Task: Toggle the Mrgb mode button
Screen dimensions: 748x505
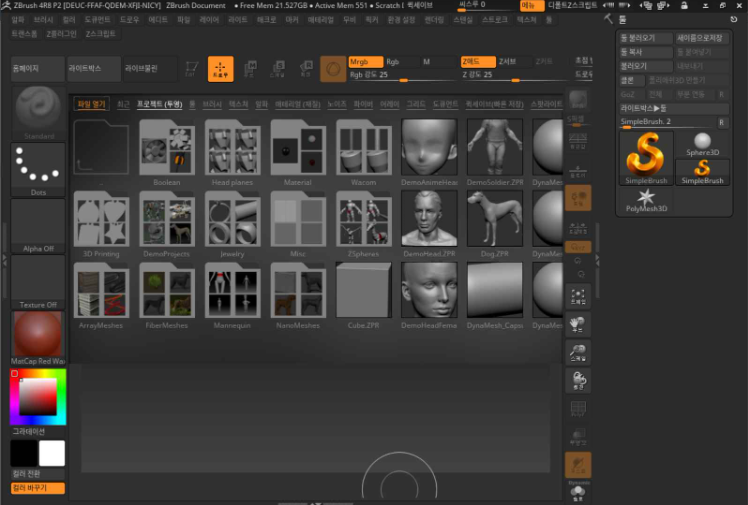Action: [364, 62]
